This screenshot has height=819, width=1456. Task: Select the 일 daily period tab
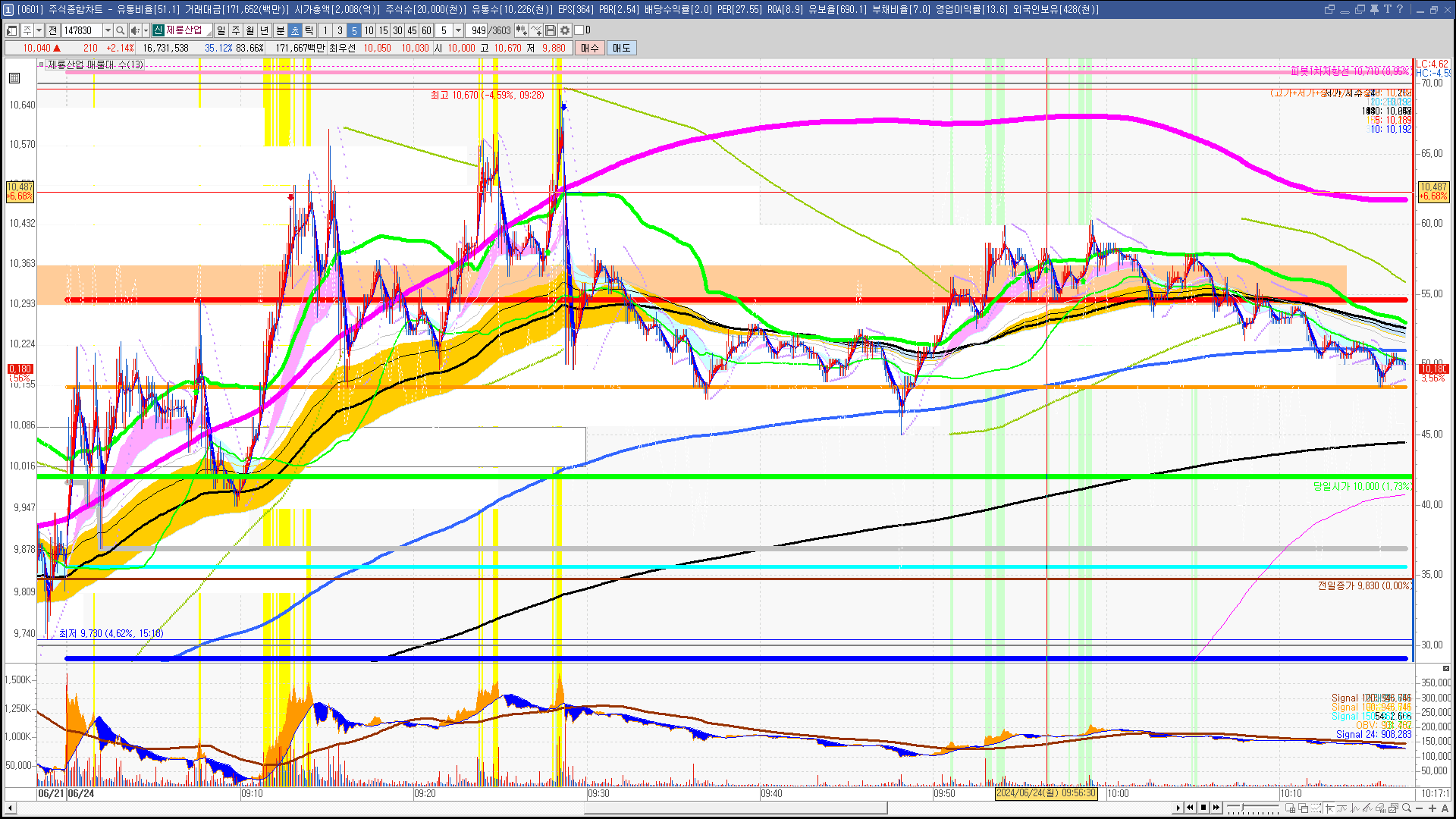tap(221, 30)
